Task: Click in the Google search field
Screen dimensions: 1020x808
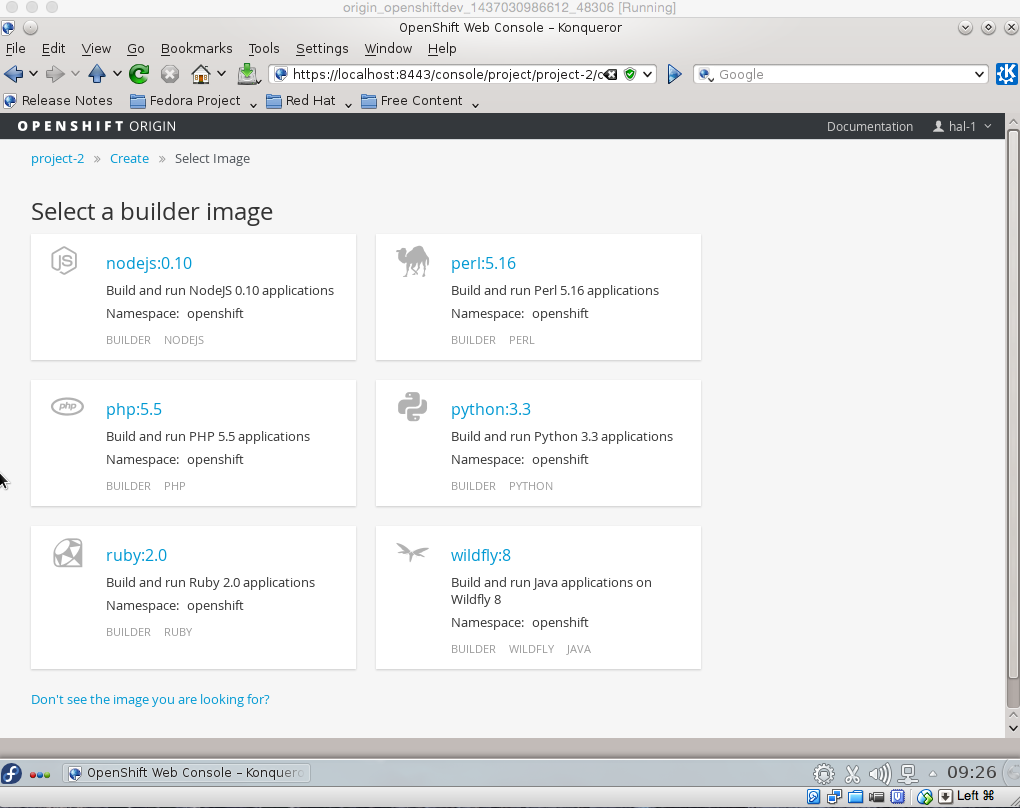Action: click(840, 74)
